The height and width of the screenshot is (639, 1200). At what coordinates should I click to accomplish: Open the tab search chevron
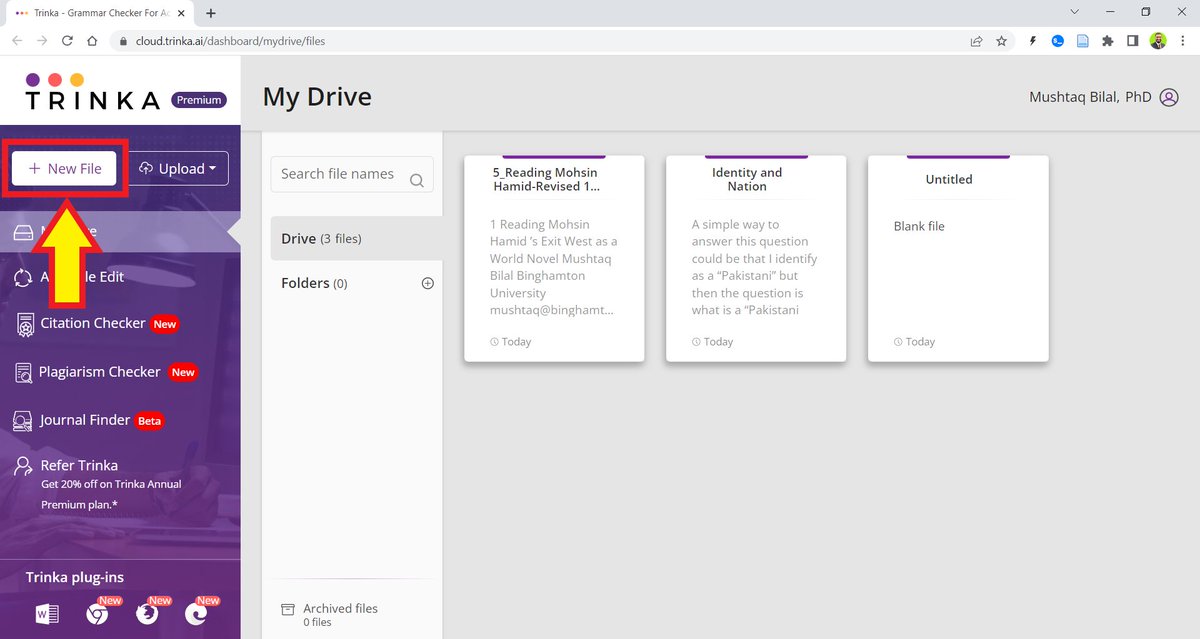(x=1074, y=12)
